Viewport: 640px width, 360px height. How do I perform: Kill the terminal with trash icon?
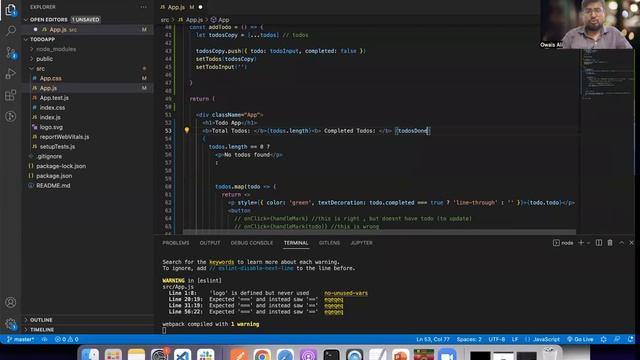pyautogui.click(x=610, y=243)
